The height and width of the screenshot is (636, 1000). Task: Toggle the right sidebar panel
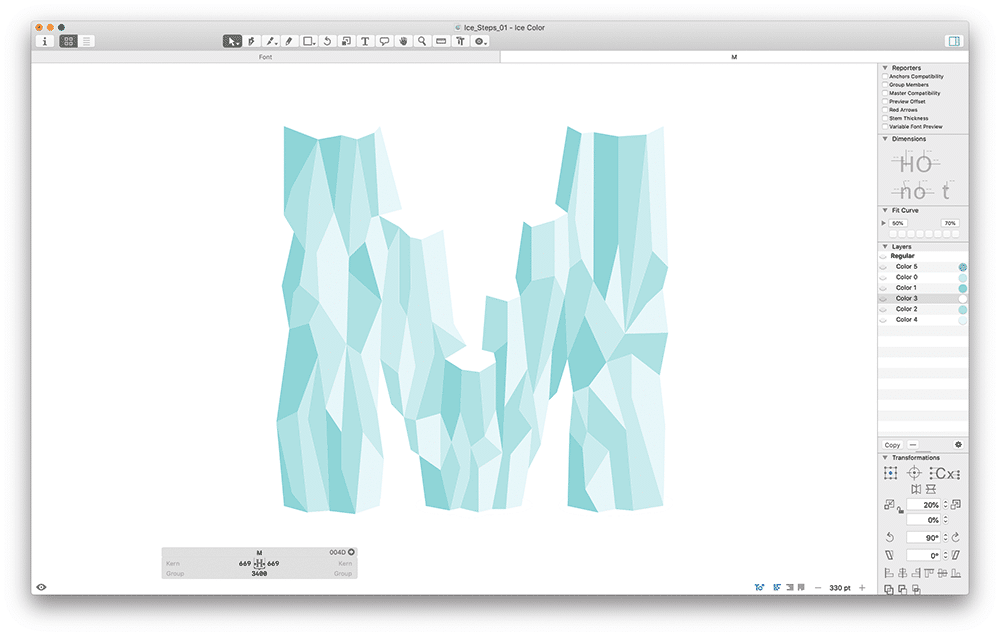[954, 41]
